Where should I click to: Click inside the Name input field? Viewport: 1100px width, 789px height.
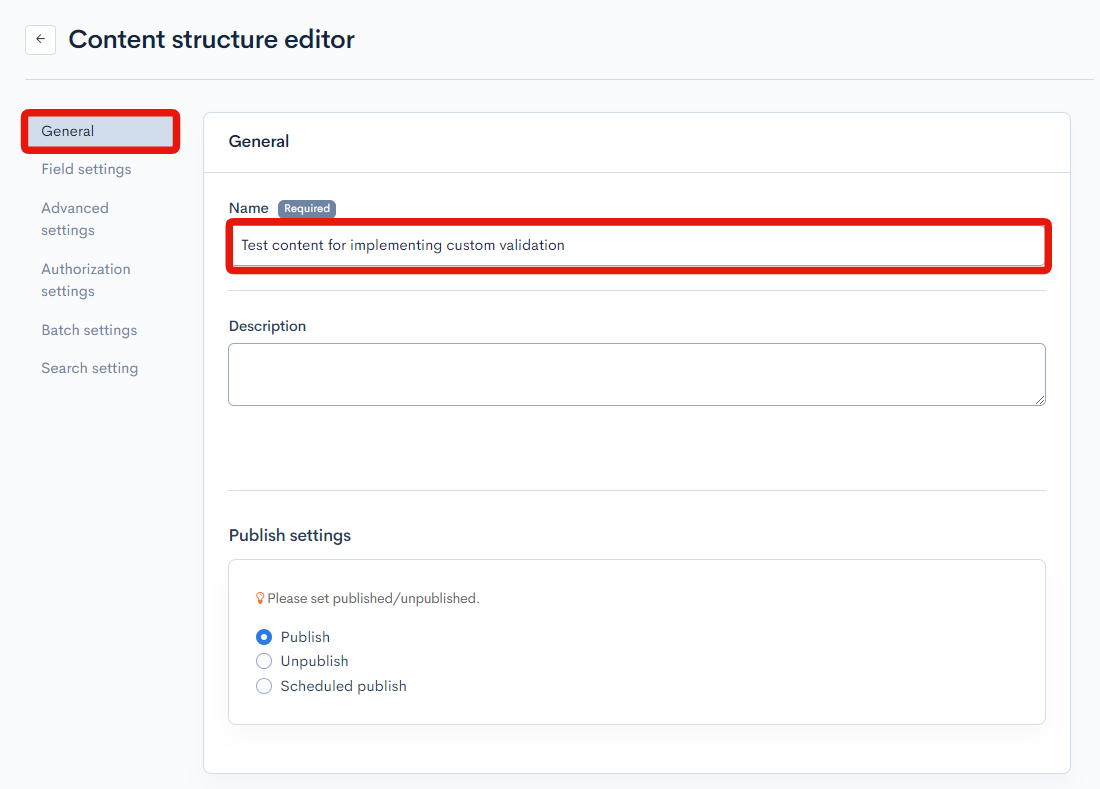(637, 245)
